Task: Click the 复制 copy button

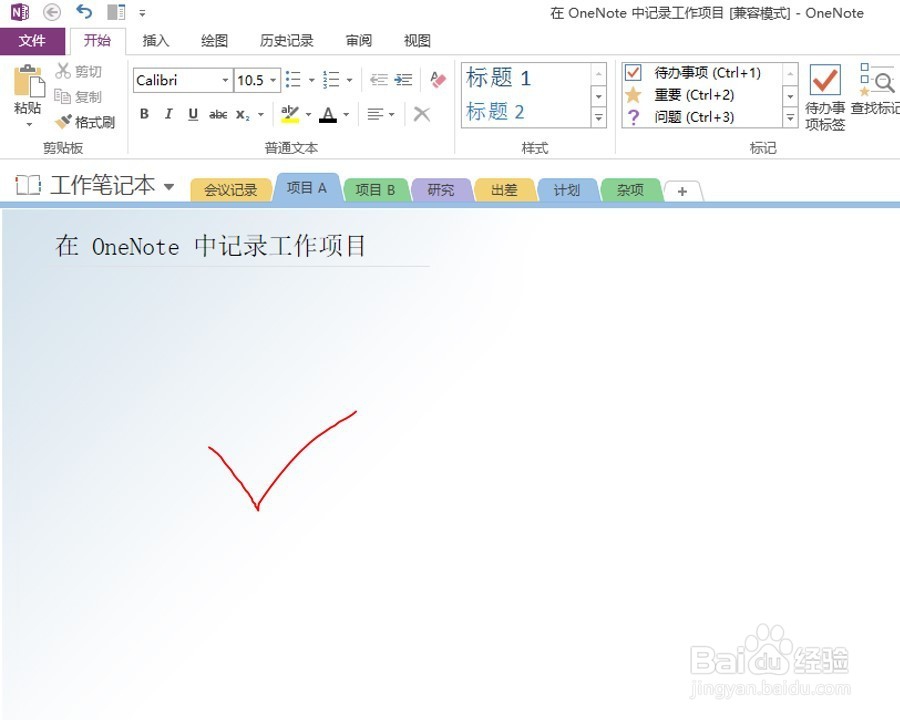Action: tap(78, 96)
